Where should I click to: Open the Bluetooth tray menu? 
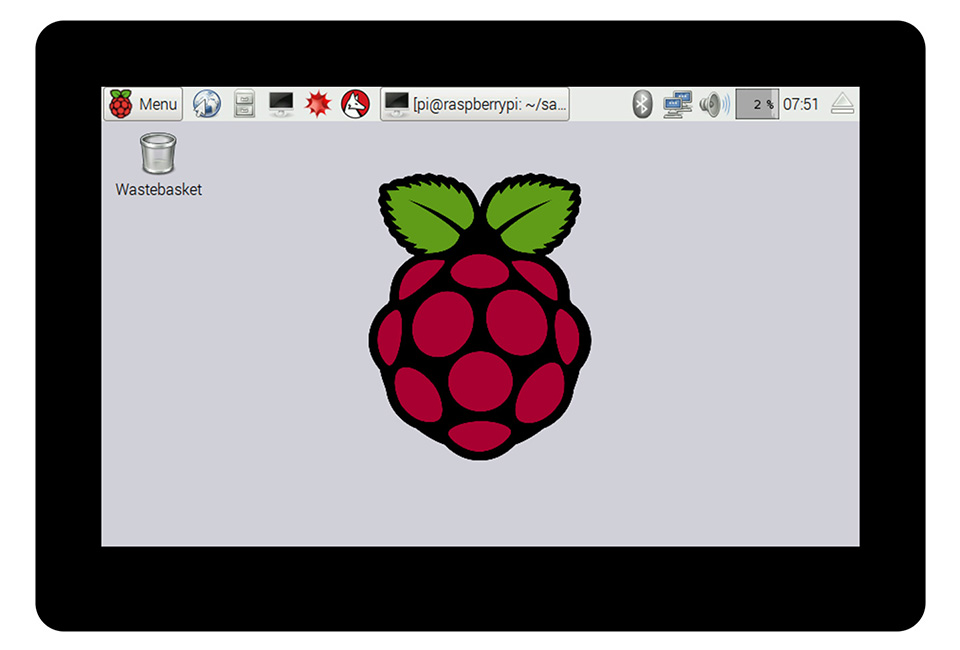click(643, 104)
